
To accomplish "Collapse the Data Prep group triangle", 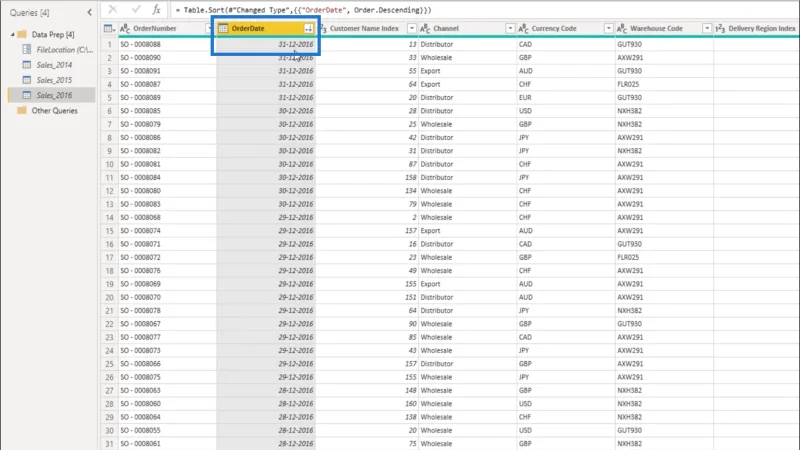I will [13, 34].
